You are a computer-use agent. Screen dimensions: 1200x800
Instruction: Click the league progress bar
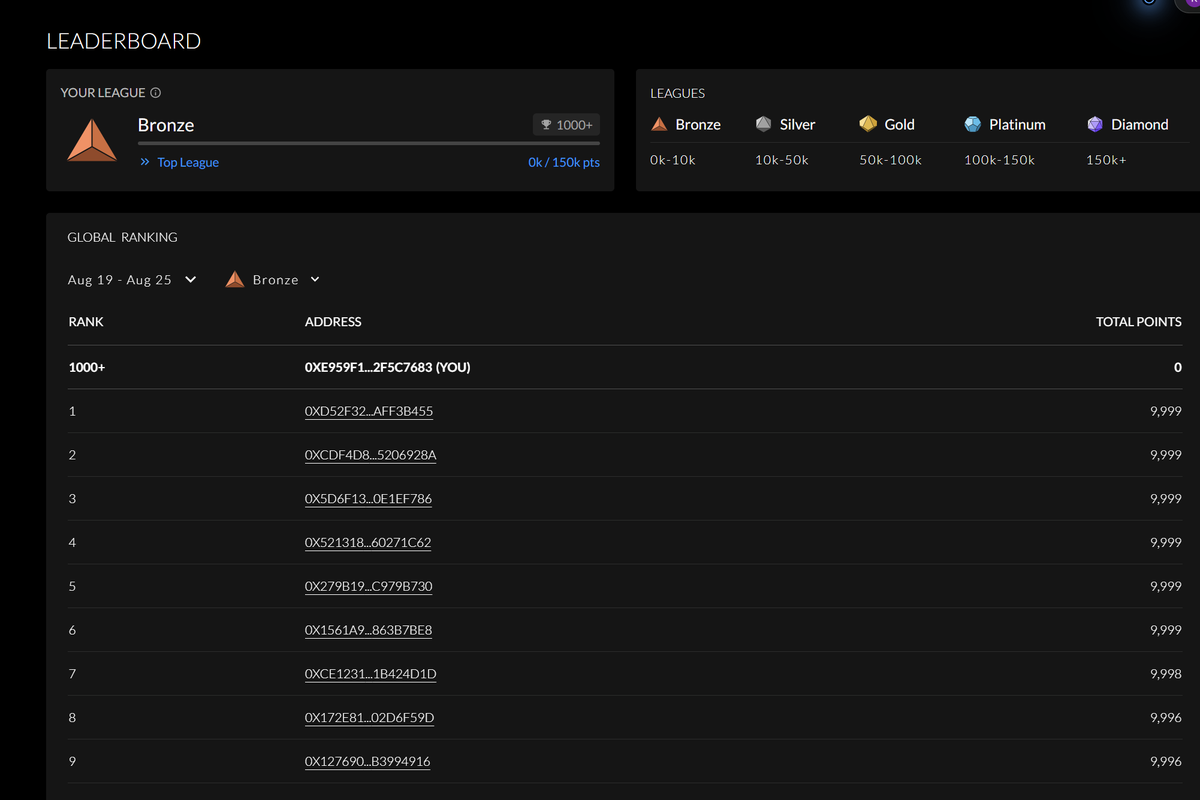(369, 144)
